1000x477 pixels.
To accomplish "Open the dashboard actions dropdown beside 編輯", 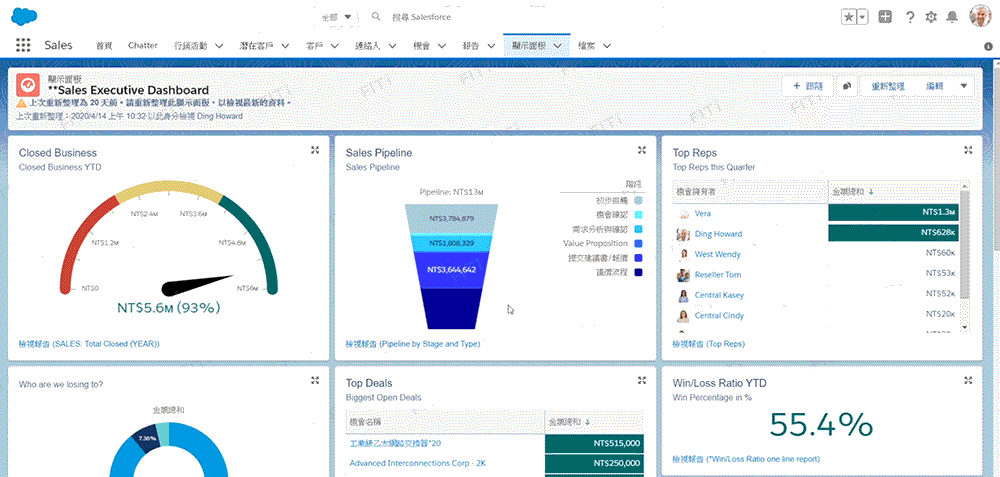I will pos(964,86).
